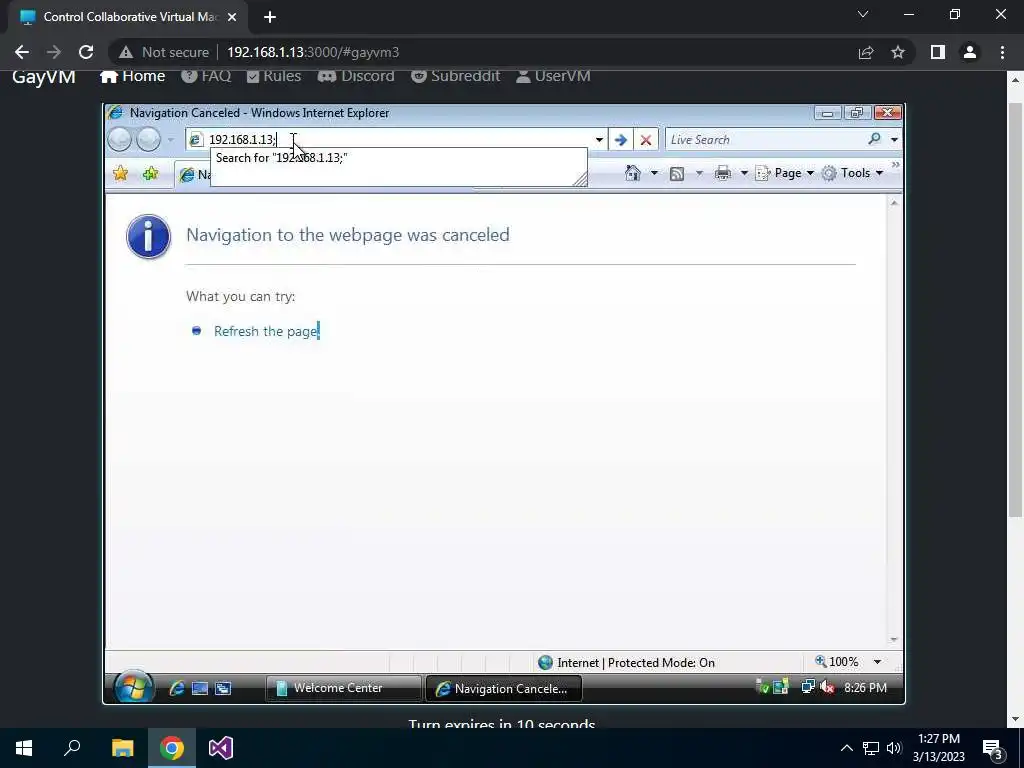This screenshot has width=1024, height=768.
Task: Switch to Welcome Center taskbar button
Action: click(344, 688)
